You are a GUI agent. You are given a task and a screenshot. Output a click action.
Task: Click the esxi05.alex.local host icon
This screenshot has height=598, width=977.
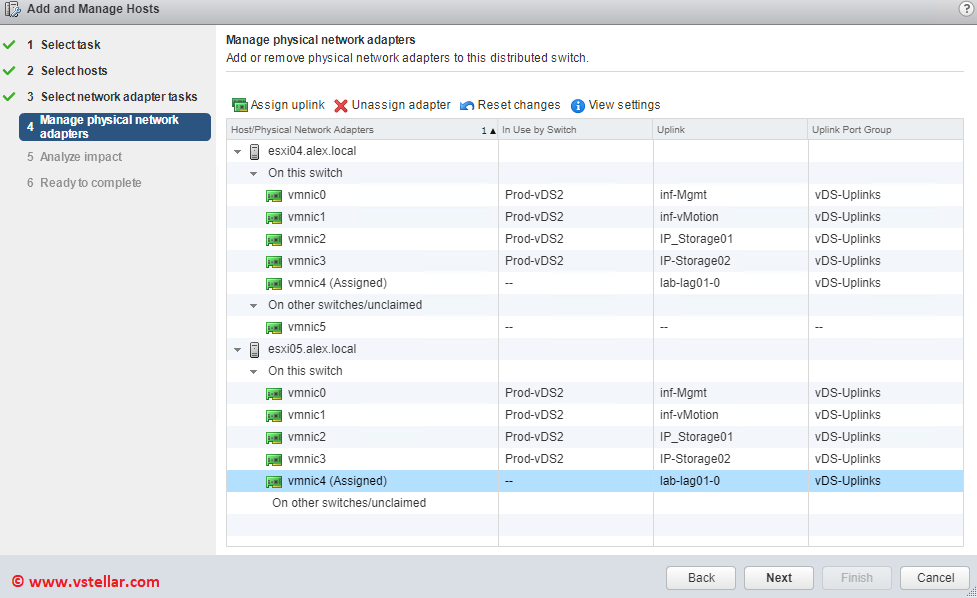tap(255, 349)
